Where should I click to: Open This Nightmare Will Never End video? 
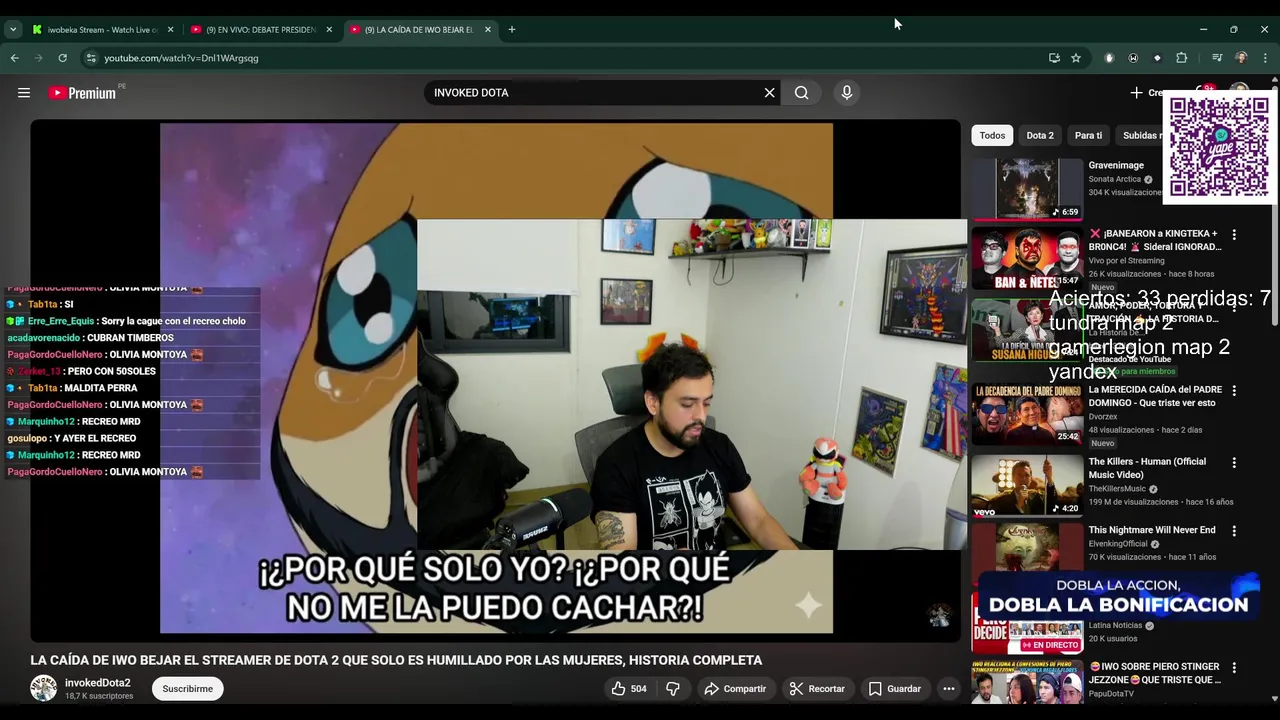[1152, 530]
